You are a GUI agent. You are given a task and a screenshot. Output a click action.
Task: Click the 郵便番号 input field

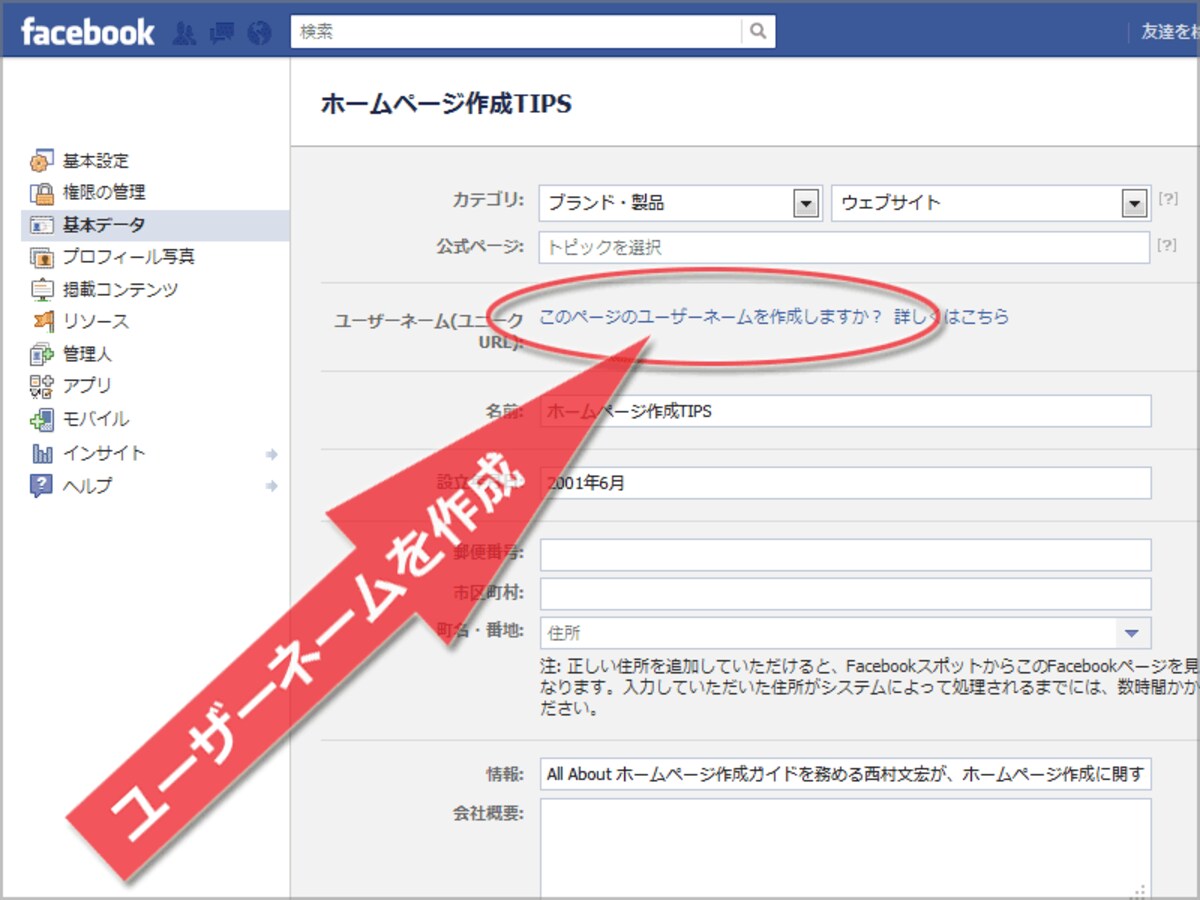point(845,555)
